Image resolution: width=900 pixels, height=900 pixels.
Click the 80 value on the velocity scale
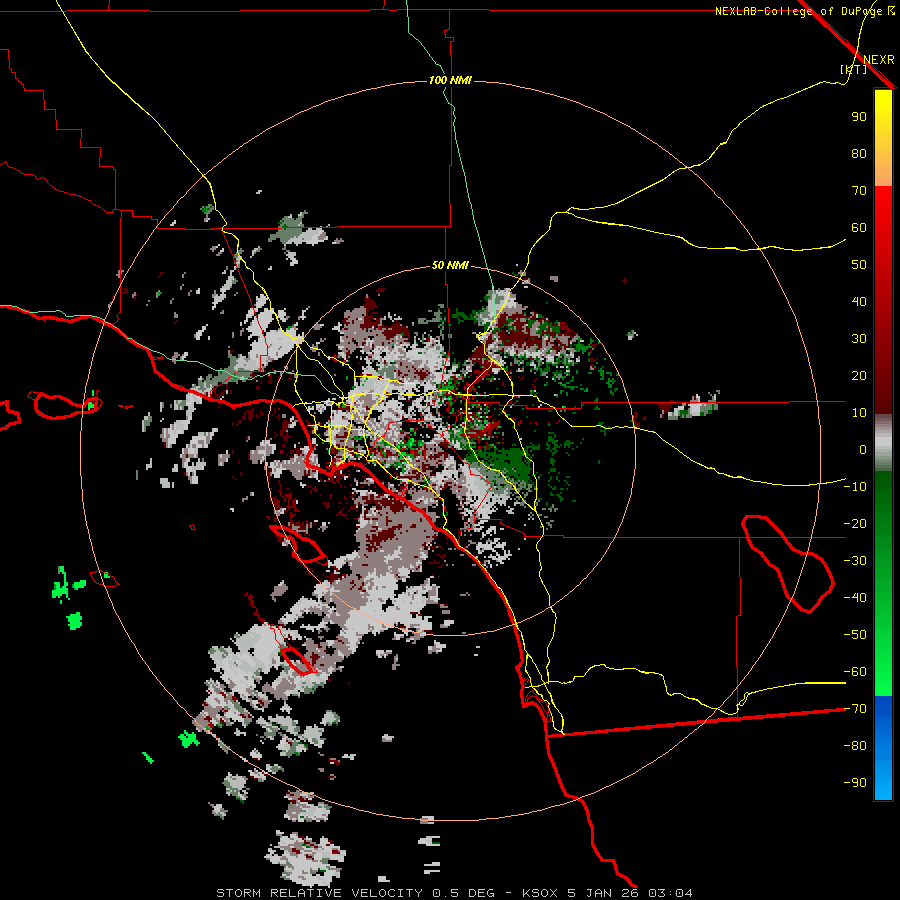(859, 154)
